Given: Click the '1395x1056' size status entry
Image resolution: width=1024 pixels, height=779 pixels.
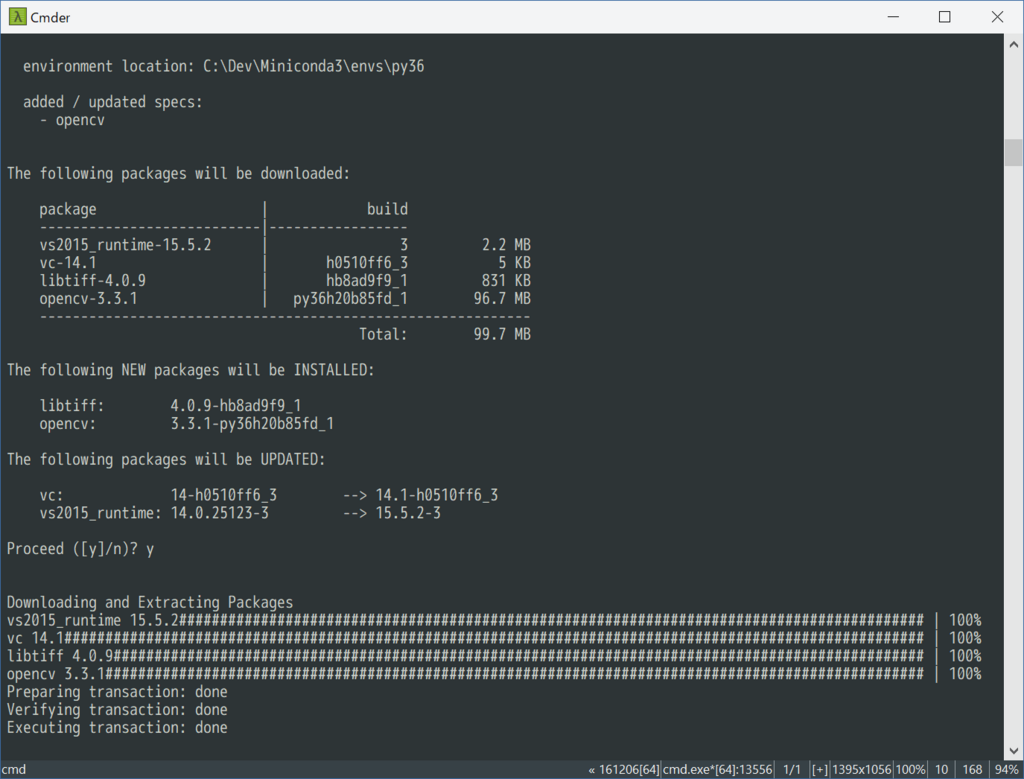Looking at the screenshot, I should tap(861, 769).
